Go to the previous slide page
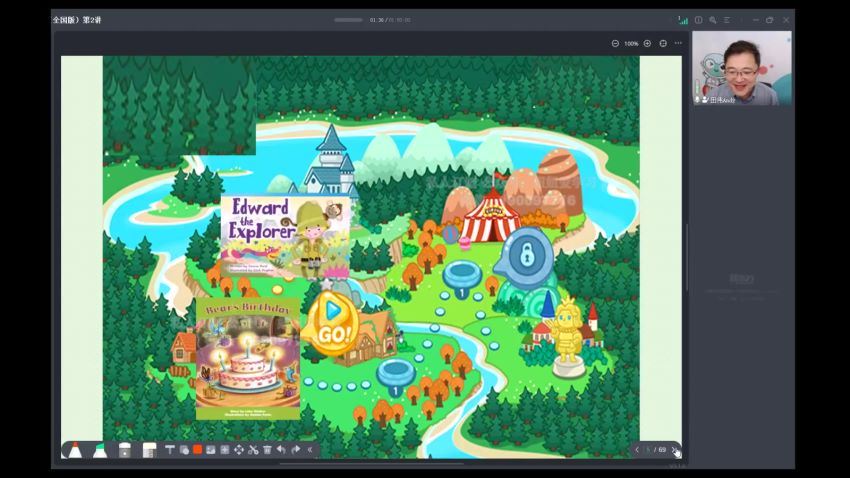 click(x=637, y=450)
